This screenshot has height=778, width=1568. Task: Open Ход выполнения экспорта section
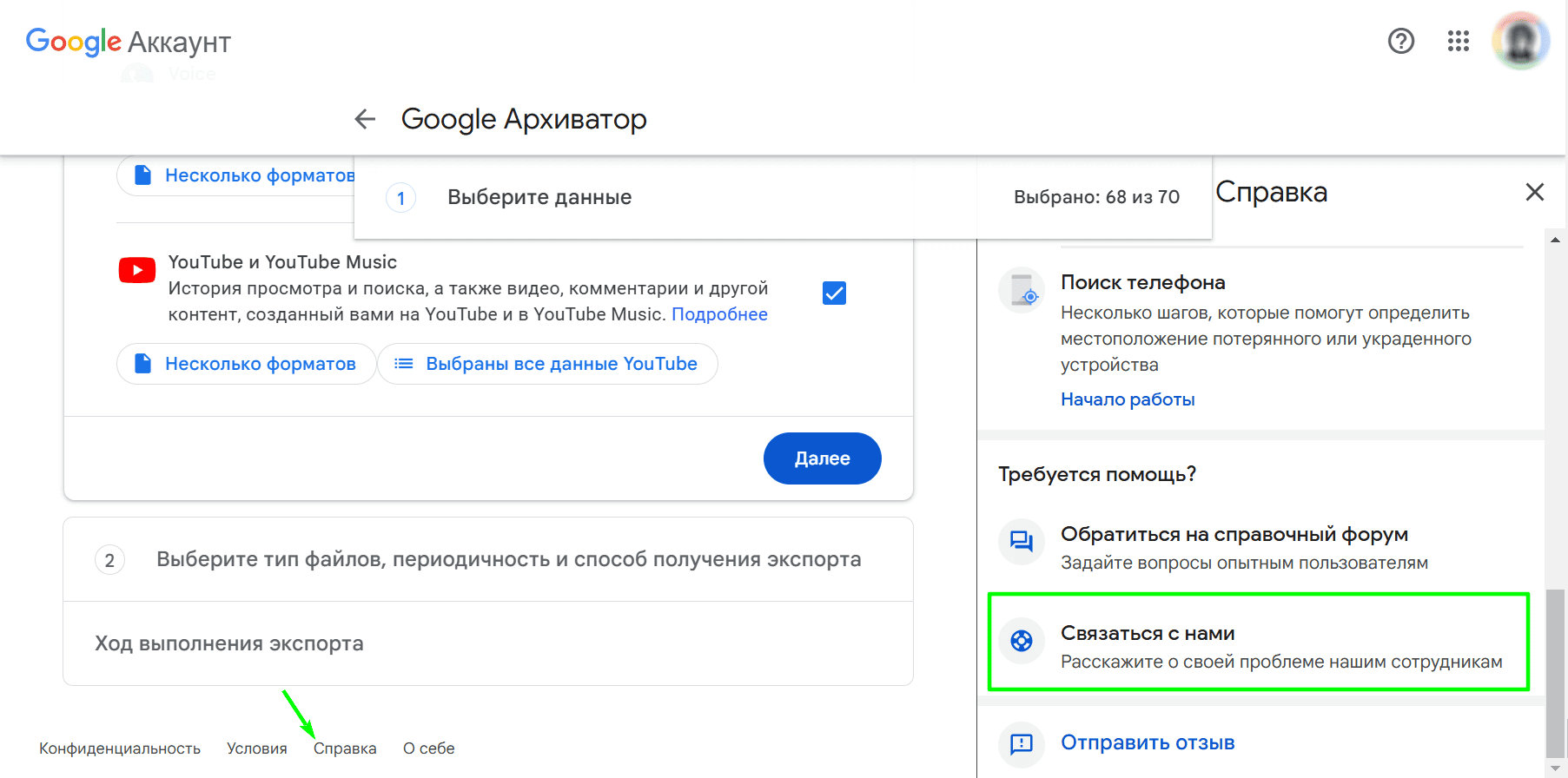pyautogui.click(x=488, y=643)
